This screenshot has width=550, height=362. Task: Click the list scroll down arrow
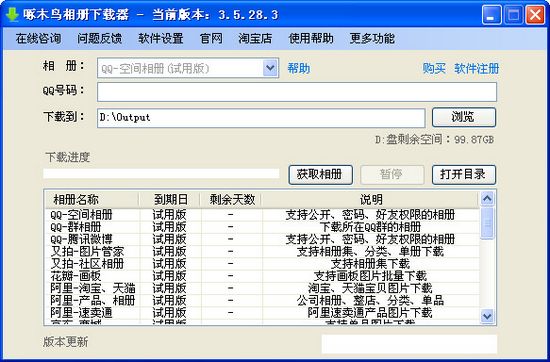coord(487,316)
